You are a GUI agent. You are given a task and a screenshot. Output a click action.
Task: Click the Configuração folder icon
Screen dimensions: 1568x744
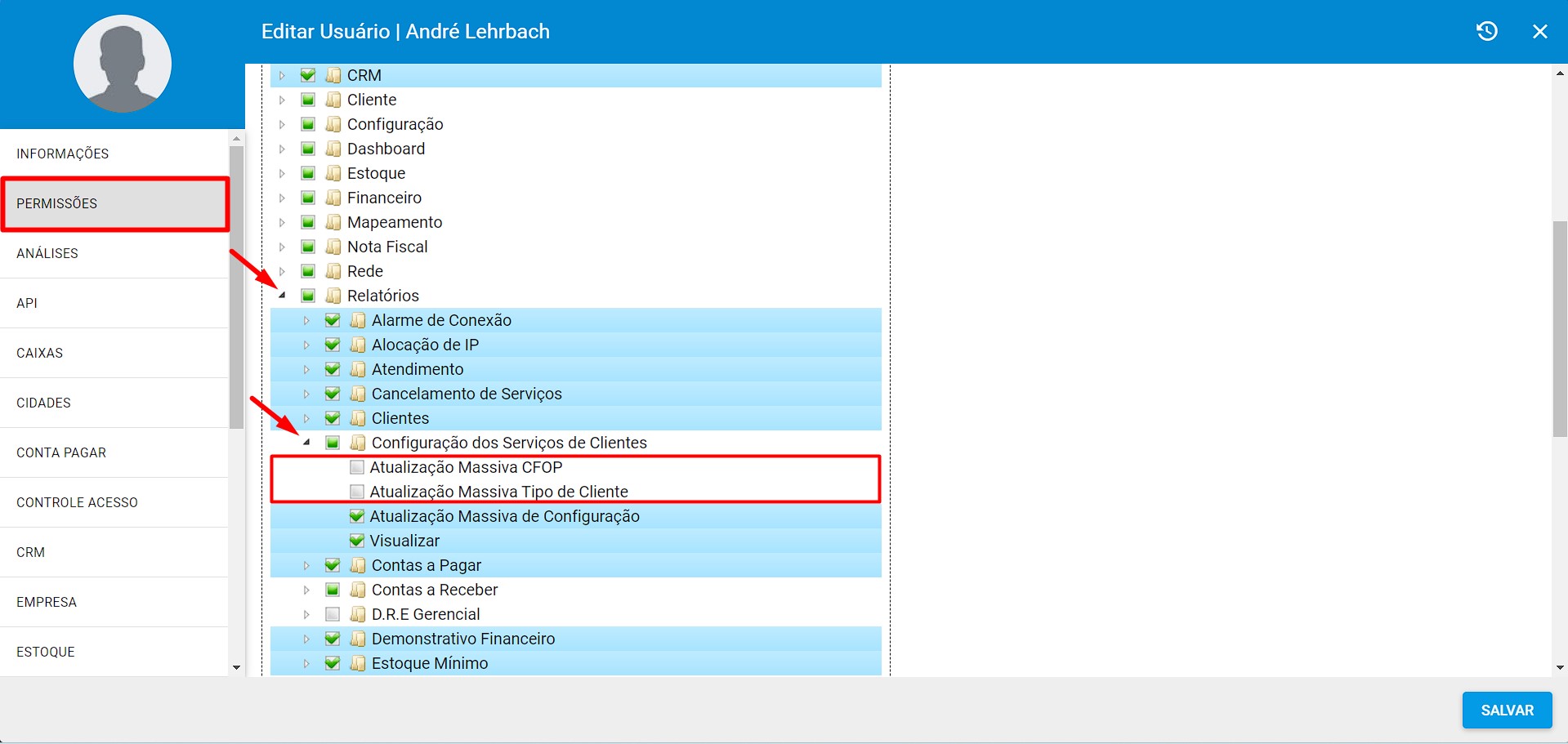(x=333, y=124)
